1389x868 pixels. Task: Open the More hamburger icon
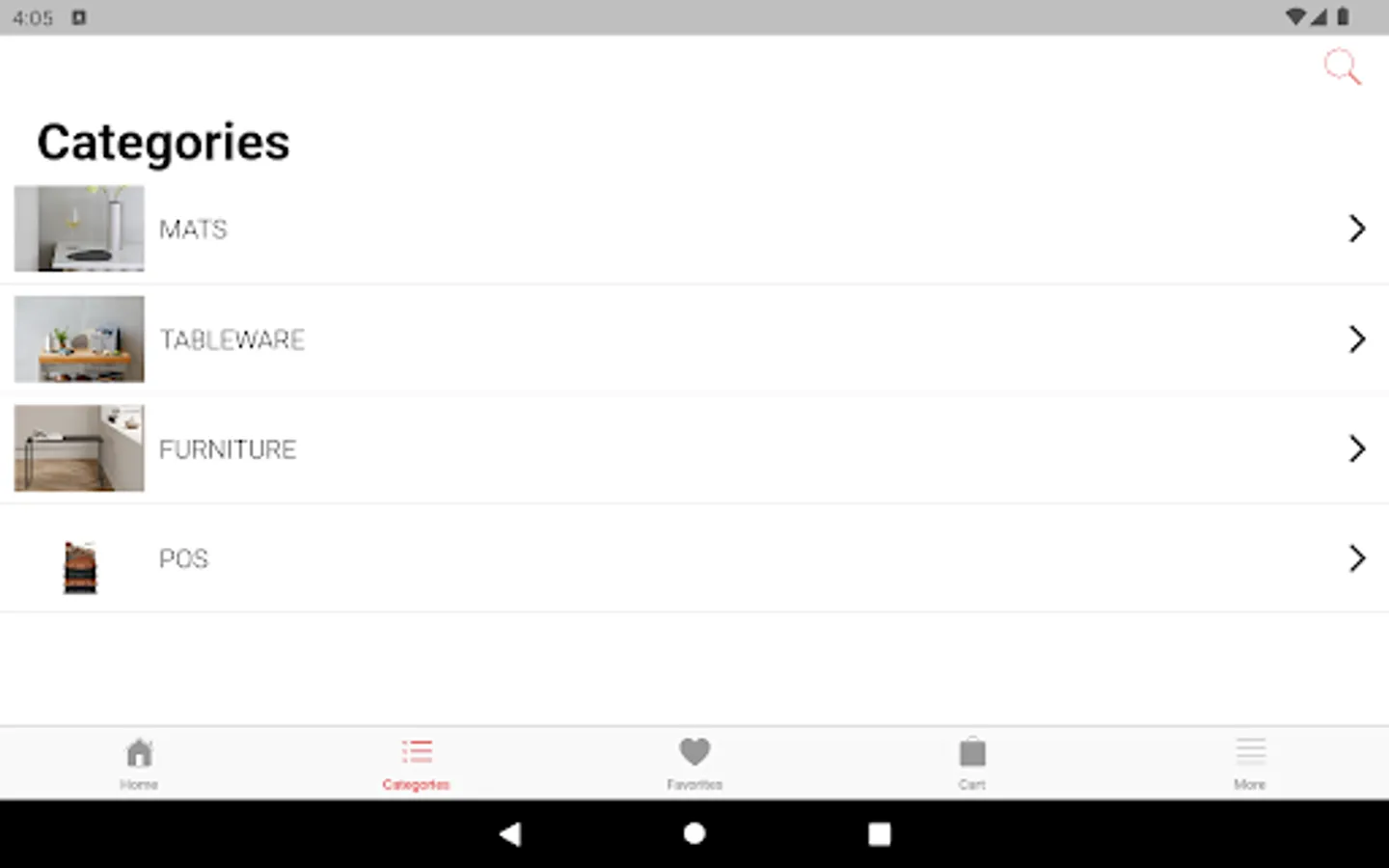(x=1250, y=751)
